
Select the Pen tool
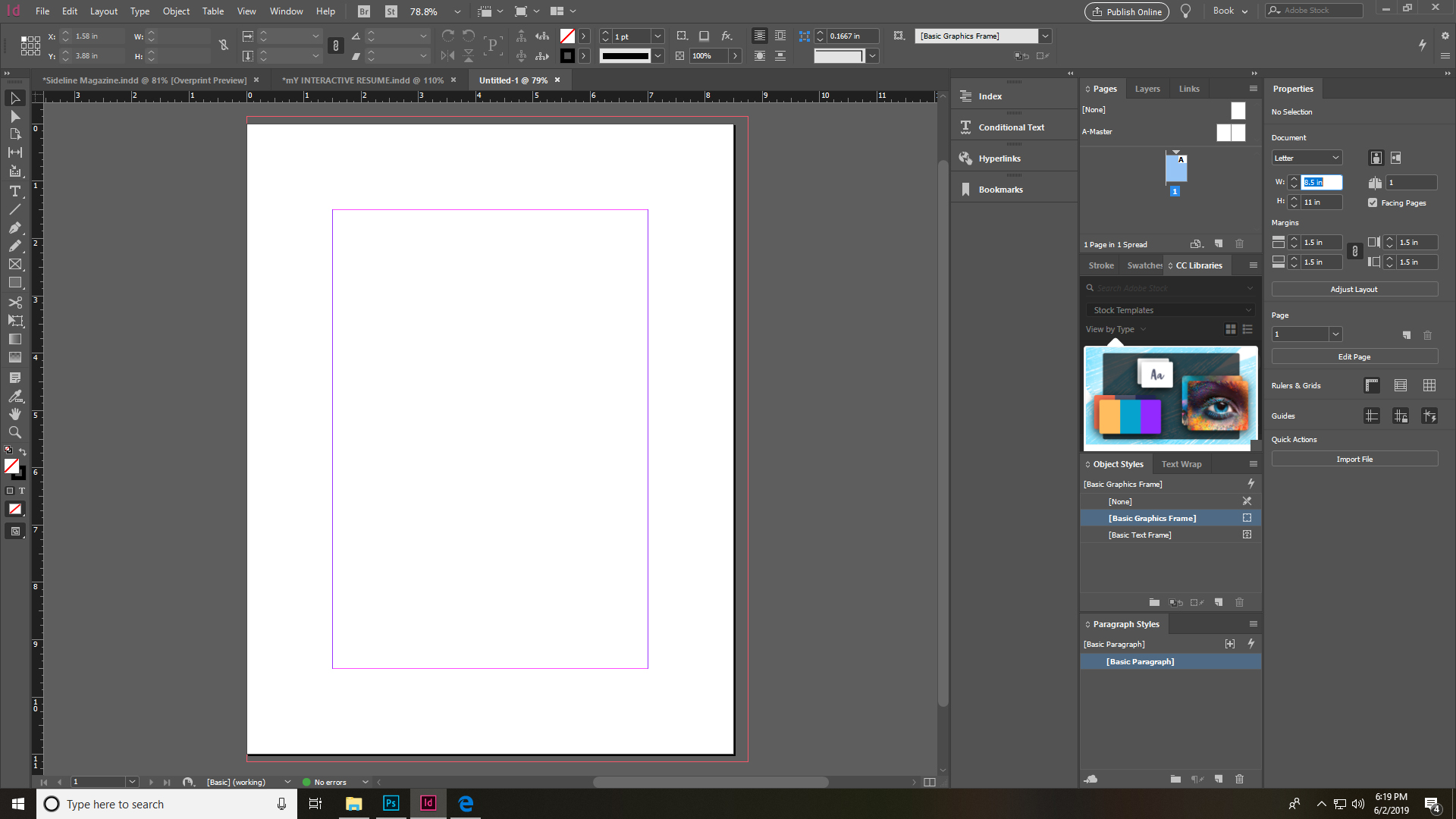click(14, 227)
